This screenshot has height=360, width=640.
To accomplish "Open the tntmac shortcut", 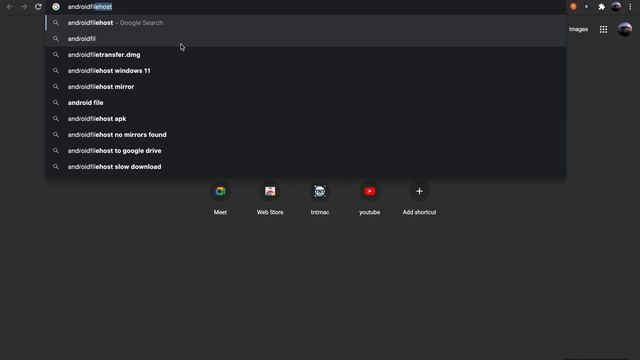I will 320,199.
